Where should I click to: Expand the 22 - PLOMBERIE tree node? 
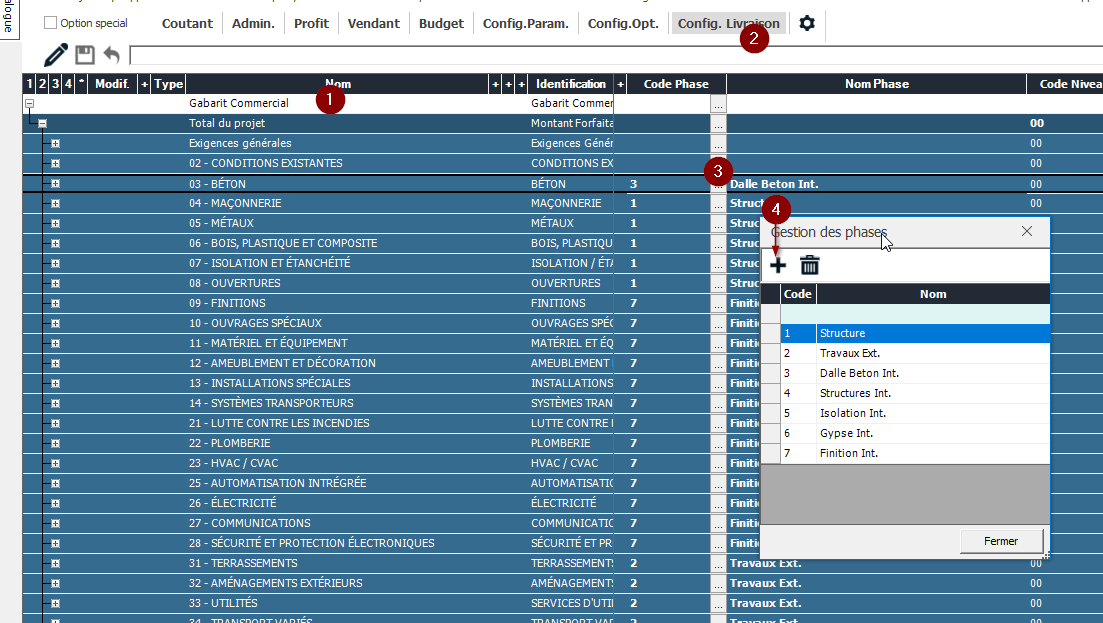click(55, 443)
